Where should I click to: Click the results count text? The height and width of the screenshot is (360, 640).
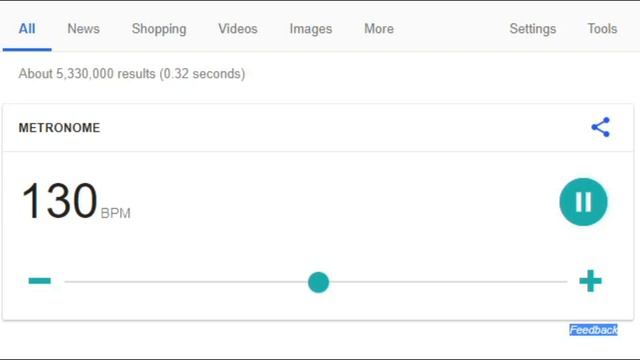click(x=132, y=74)
